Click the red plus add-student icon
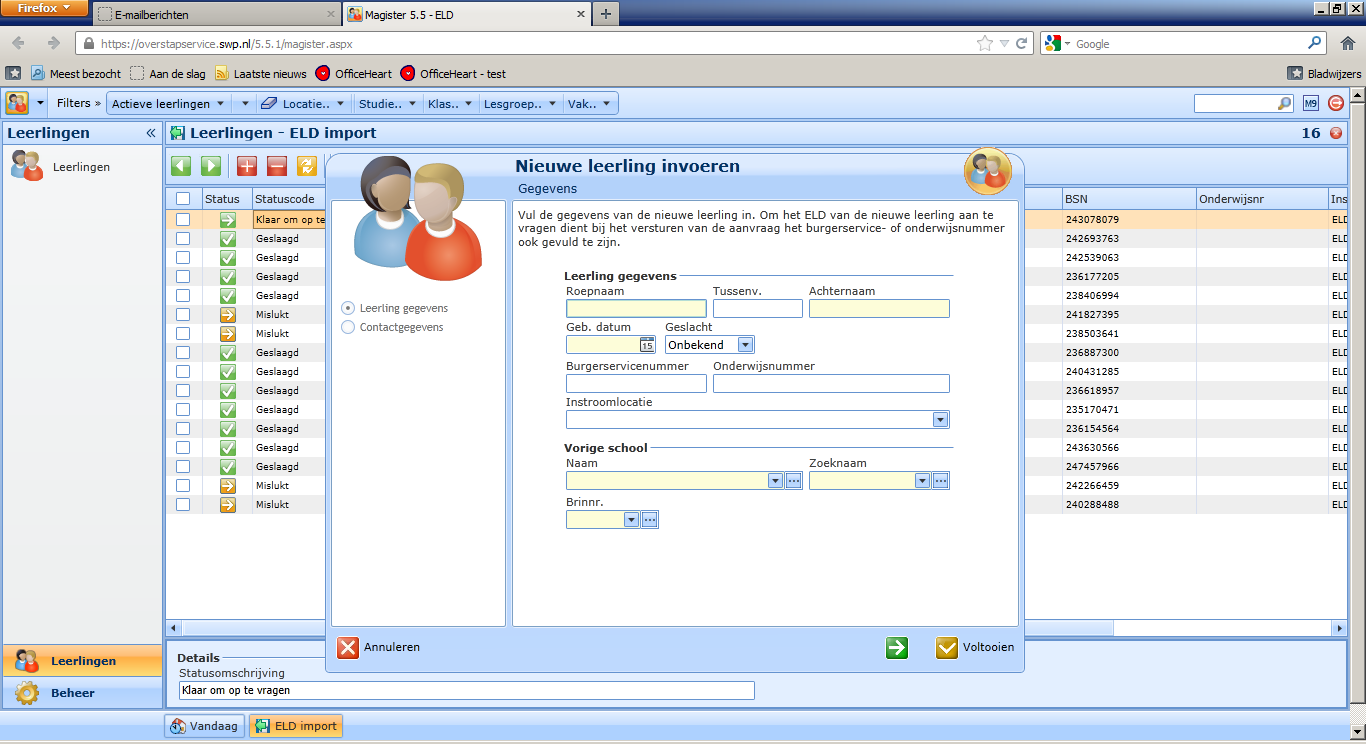 (x=247, y=166)
